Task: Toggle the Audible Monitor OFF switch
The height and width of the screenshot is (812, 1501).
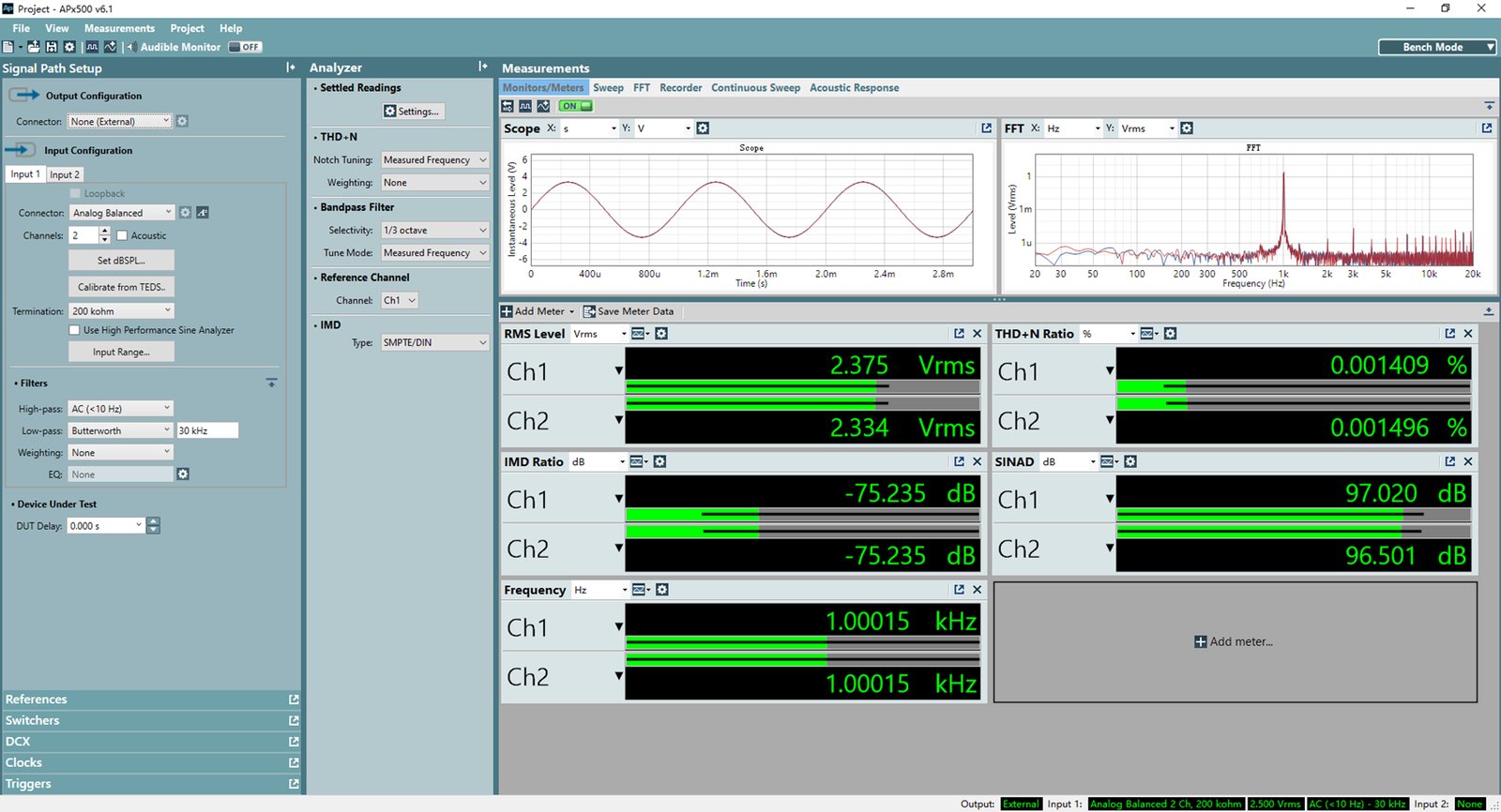Action: 246,47
